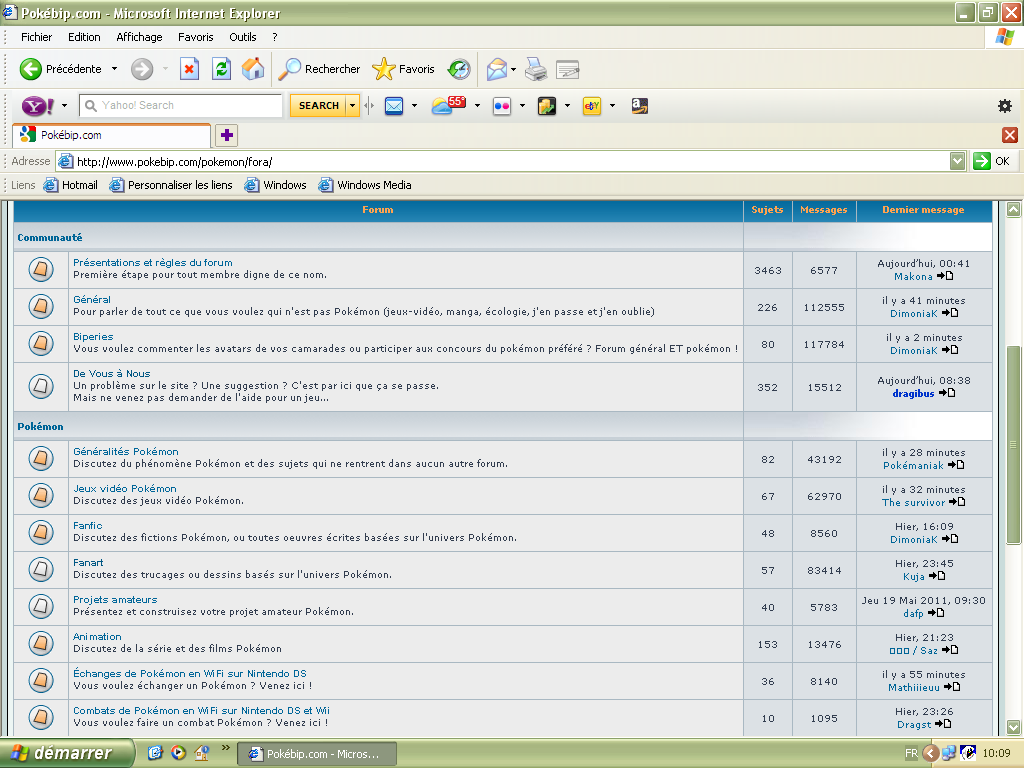
Task: Open the Outils menu
Action: (x=243, y=37)
